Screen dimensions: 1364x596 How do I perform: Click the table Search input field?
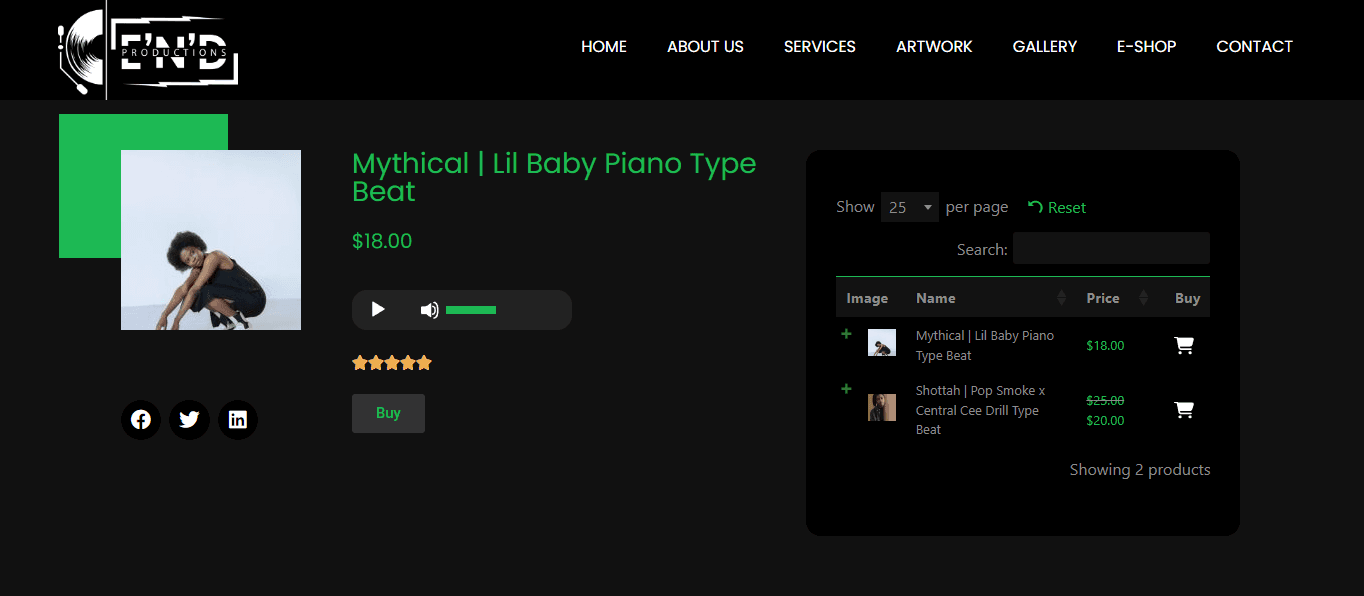point(1111,249)
